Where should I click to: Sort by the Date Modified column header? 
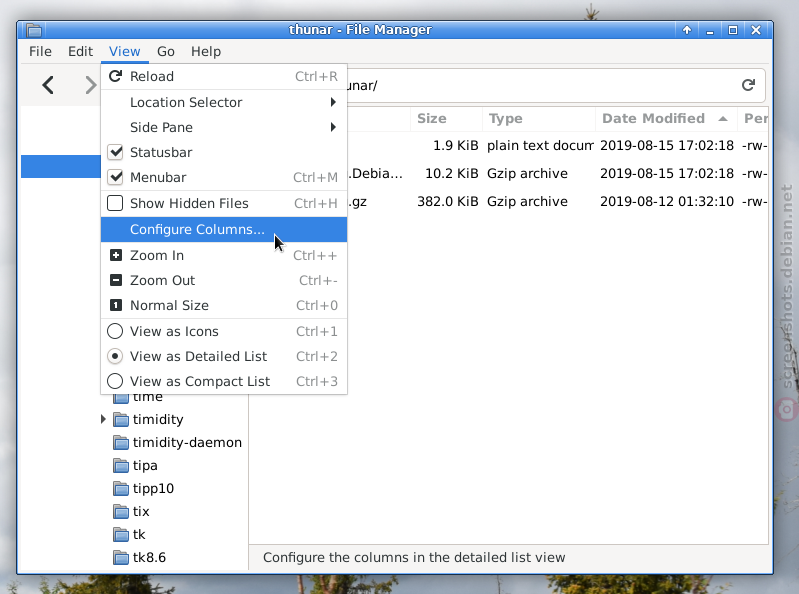(x=666, y=119)
